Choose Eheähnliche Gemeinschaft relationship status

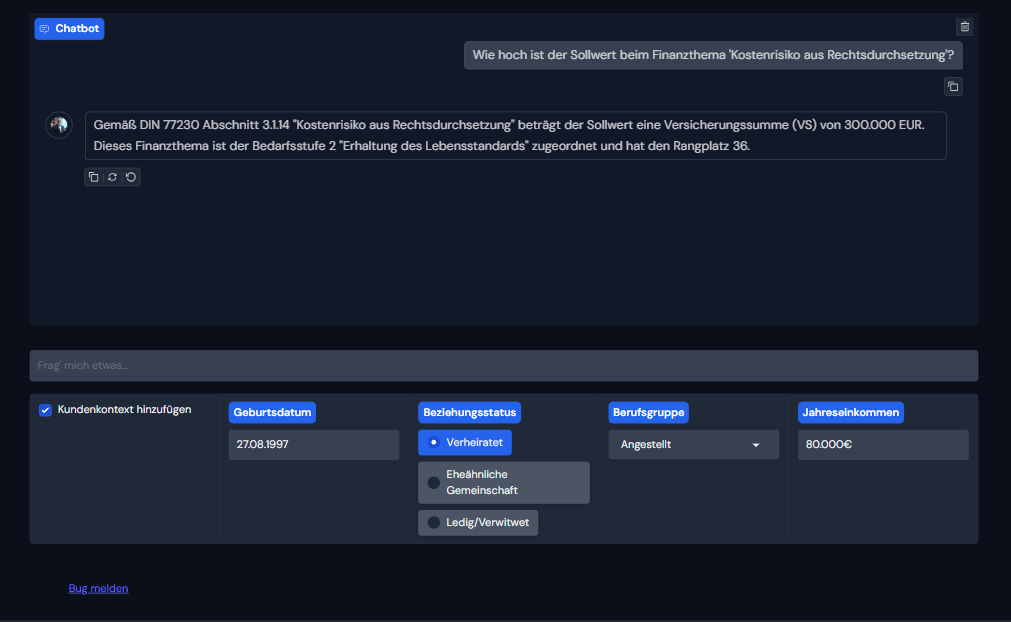point(433,482)
